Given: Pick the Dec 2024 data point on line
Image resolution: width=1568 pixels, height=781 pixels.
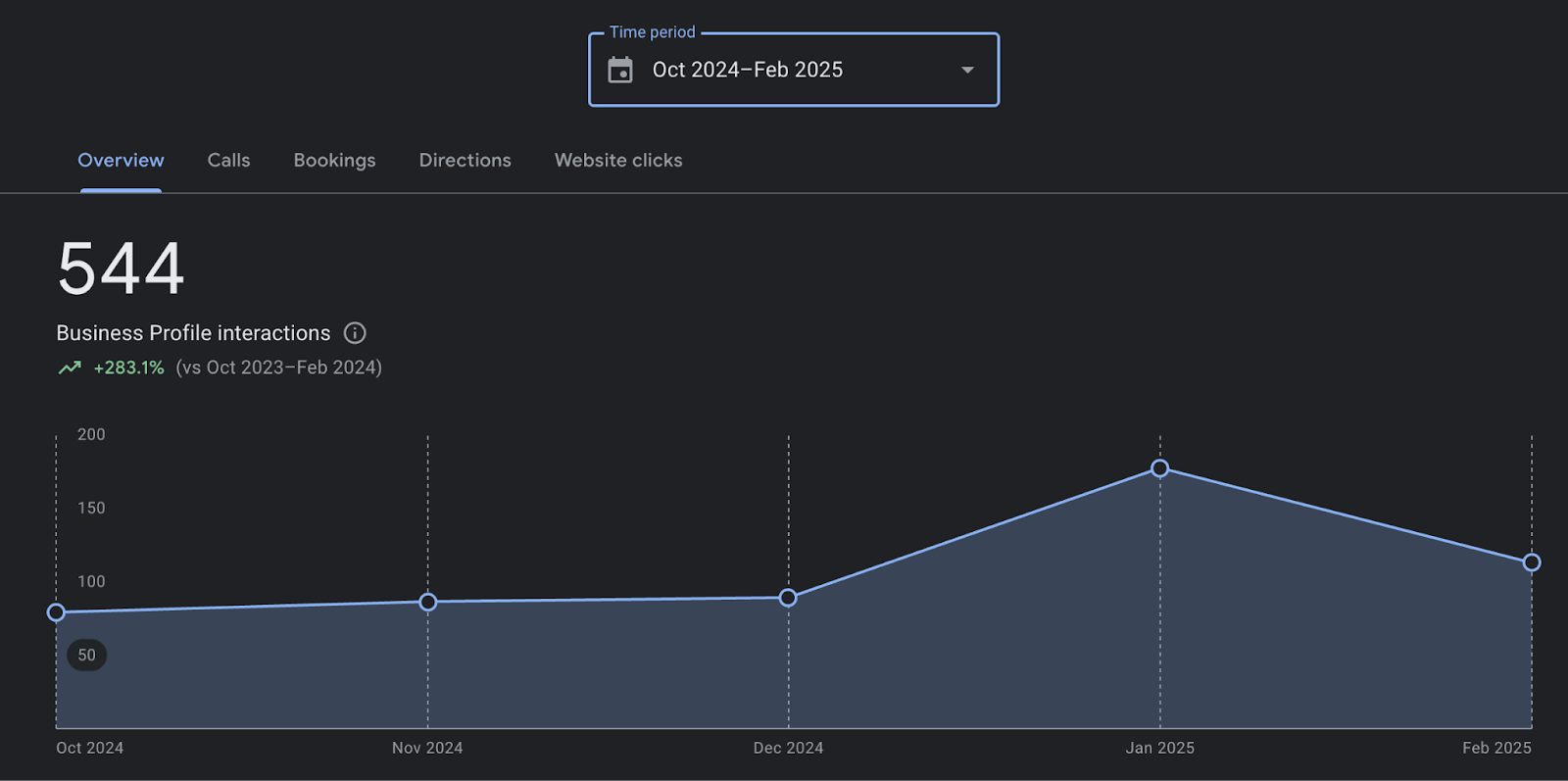Looking at the screenshot, I should click(x=788, y=598).
